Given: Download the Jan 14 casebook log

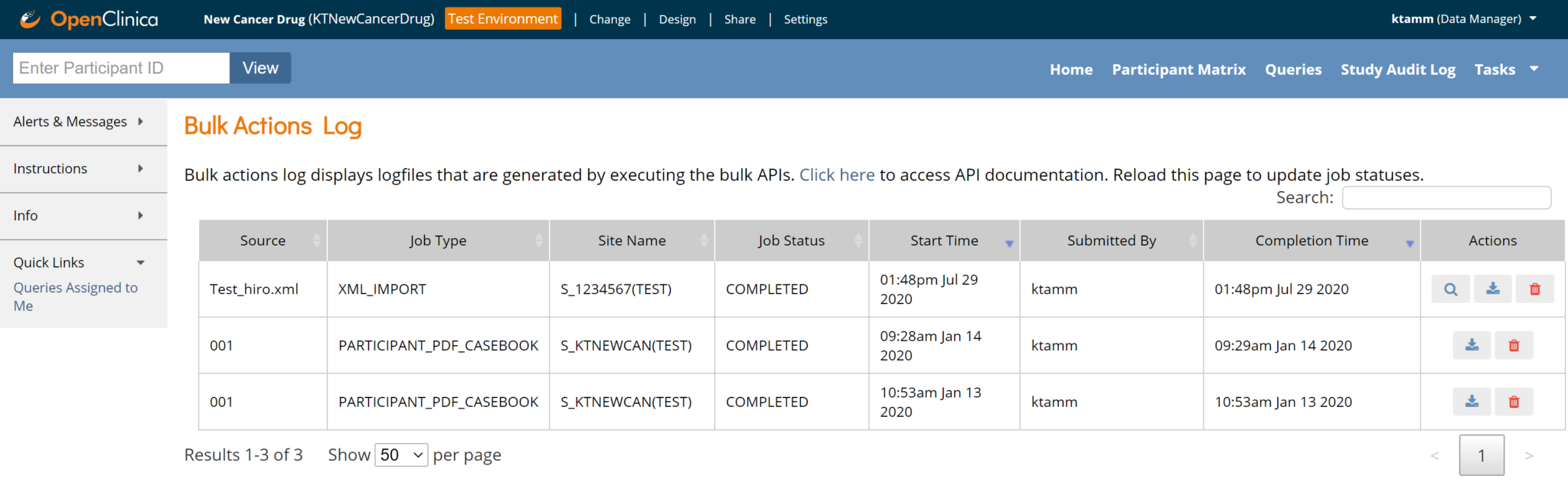Looking at the screenshot, I should (x=1472, y=346).
